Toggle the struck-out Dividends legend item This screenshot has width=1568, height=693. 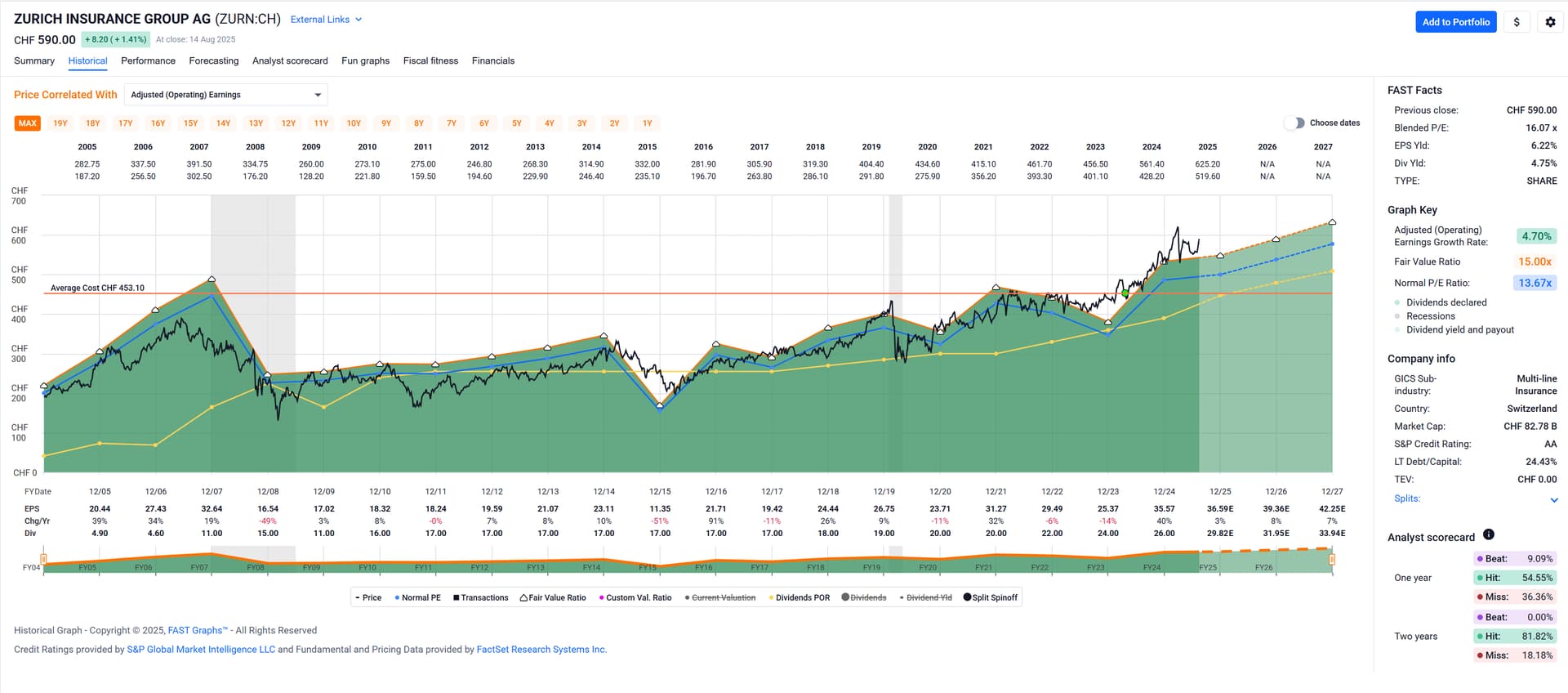click(x=863, y=597)
